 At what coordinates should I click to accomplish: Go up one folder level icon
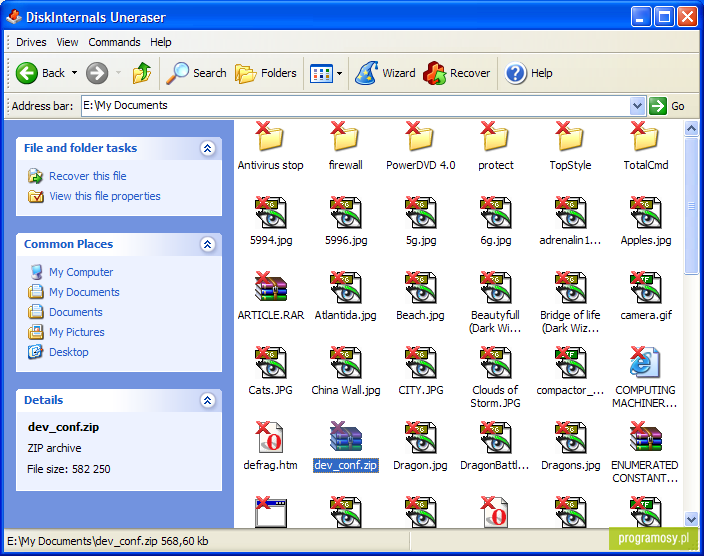[x=142, y=73]
